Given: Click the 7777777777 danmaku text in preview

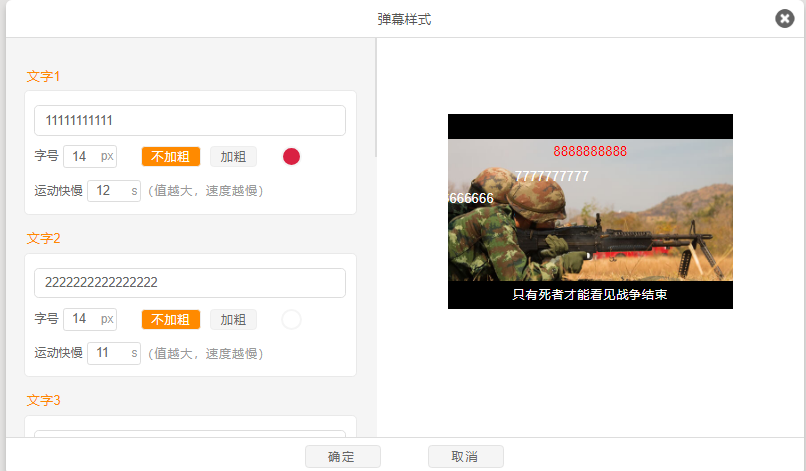Looking at the screenshot, I should pyautogui.click(x=552, y=176).
